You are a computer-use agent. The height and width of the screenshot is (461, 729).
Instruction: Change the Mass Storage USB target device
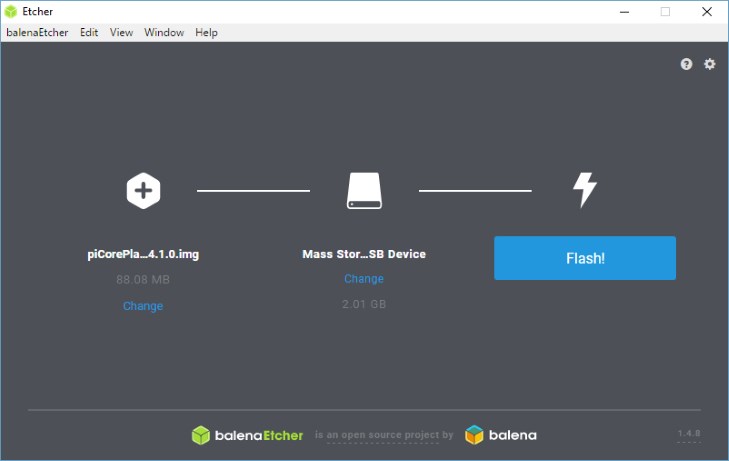364,278
